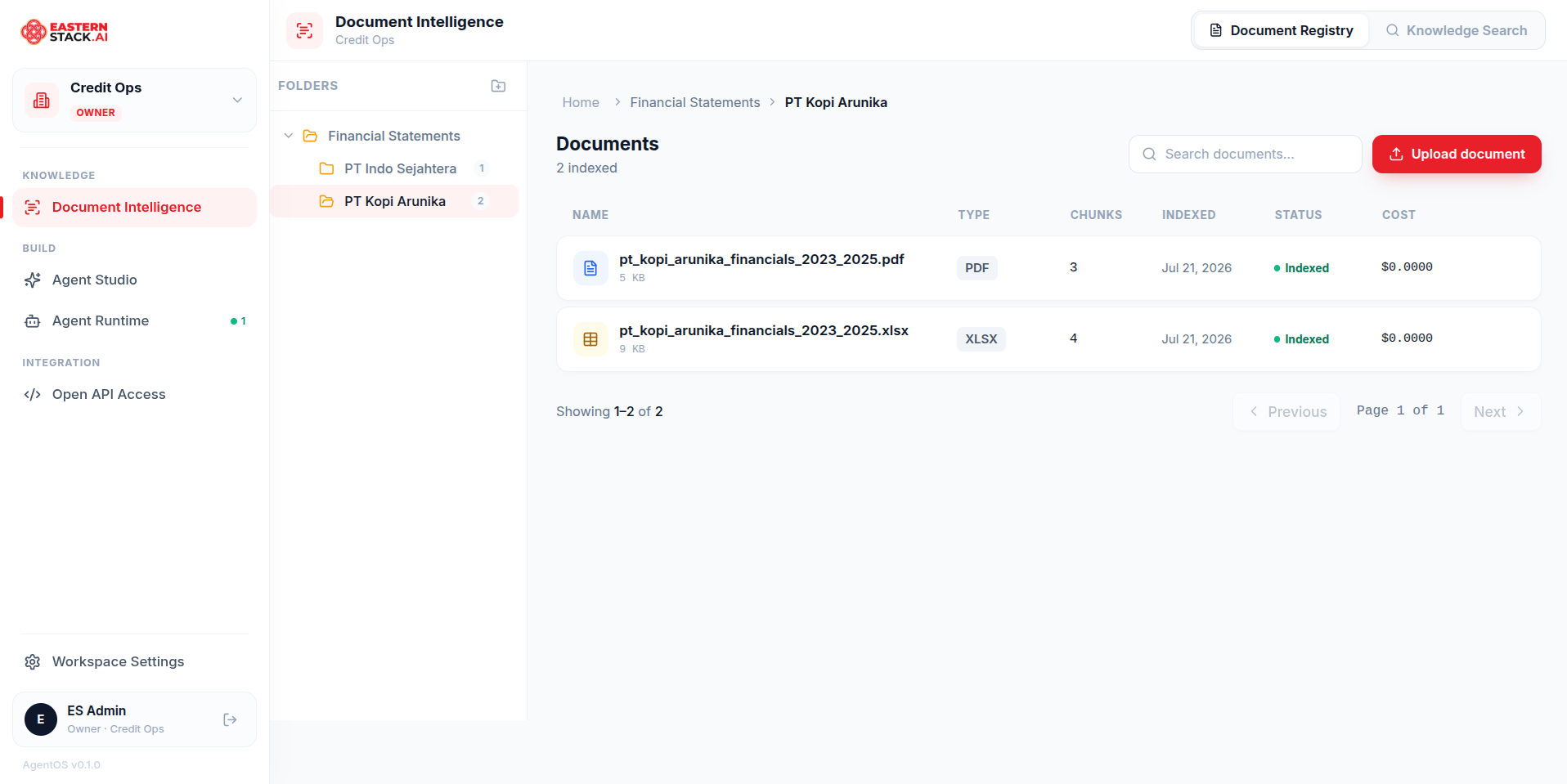1567x784 pixels.
Task: Click the 2 indexed subtitle
Action: point(586,168)
